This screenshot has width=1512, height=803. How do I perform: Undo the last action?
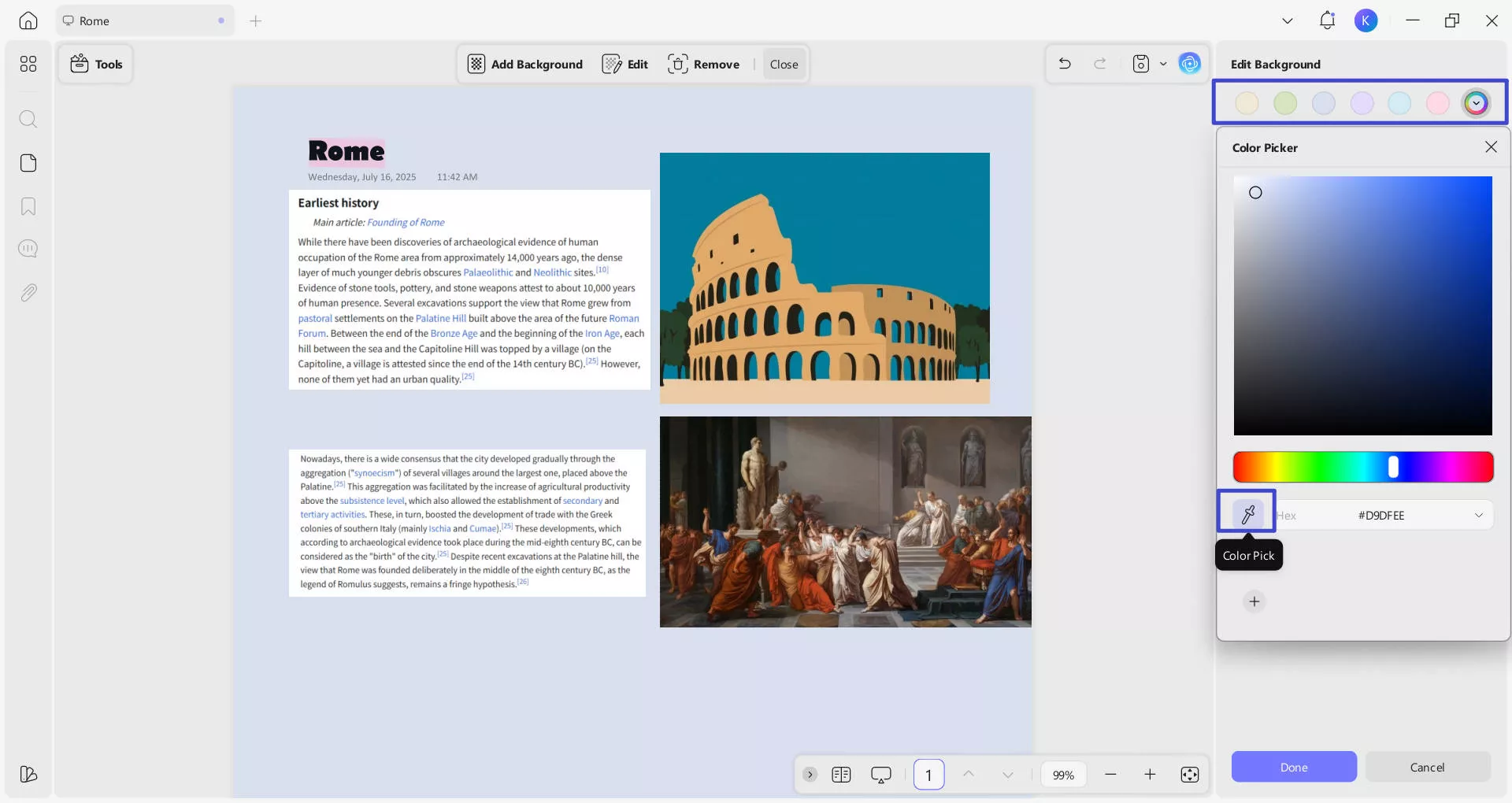[1065, 64]
